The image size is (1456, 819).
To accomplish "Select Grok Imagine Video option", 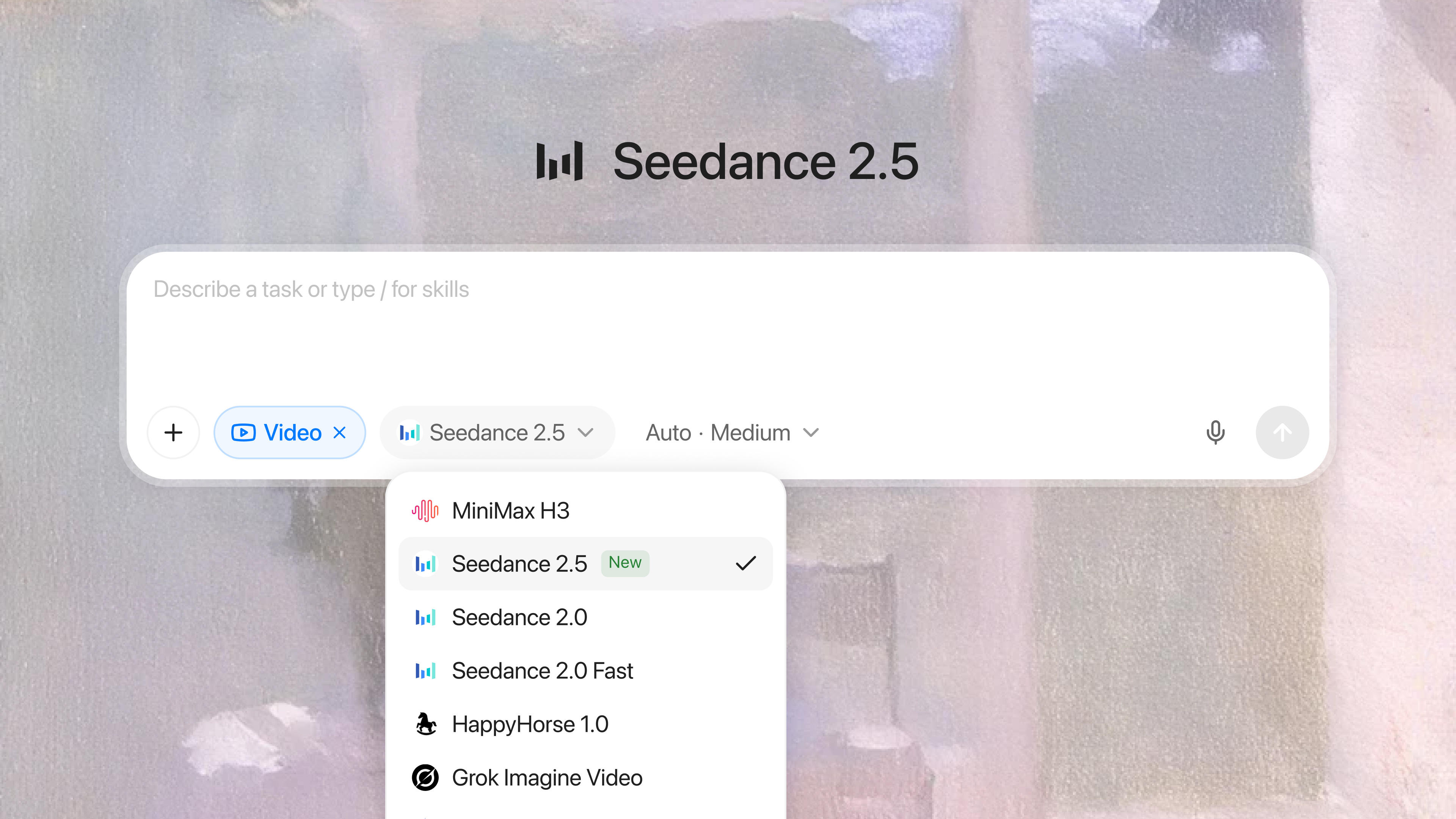I will tap(585, 778).
